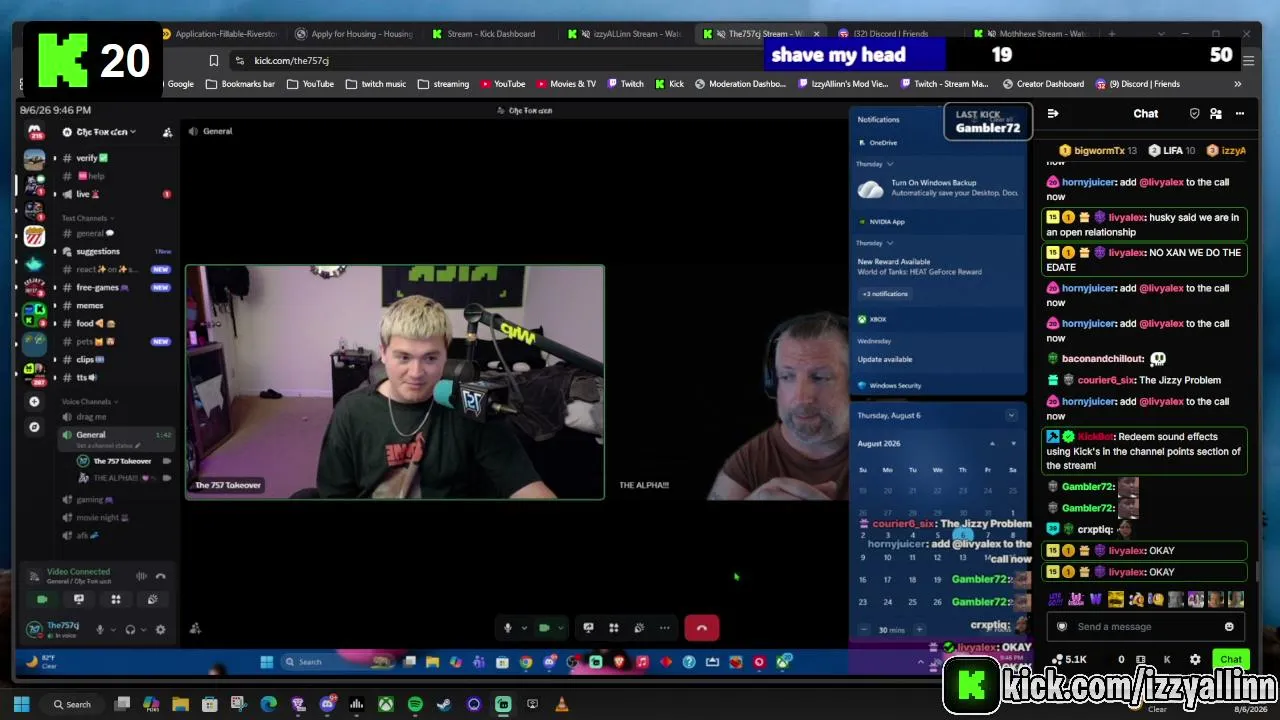The height and width of the screenshot is (720, 1280).
Task: Open the live channel in Discord
Action: (x=88, y=194)
